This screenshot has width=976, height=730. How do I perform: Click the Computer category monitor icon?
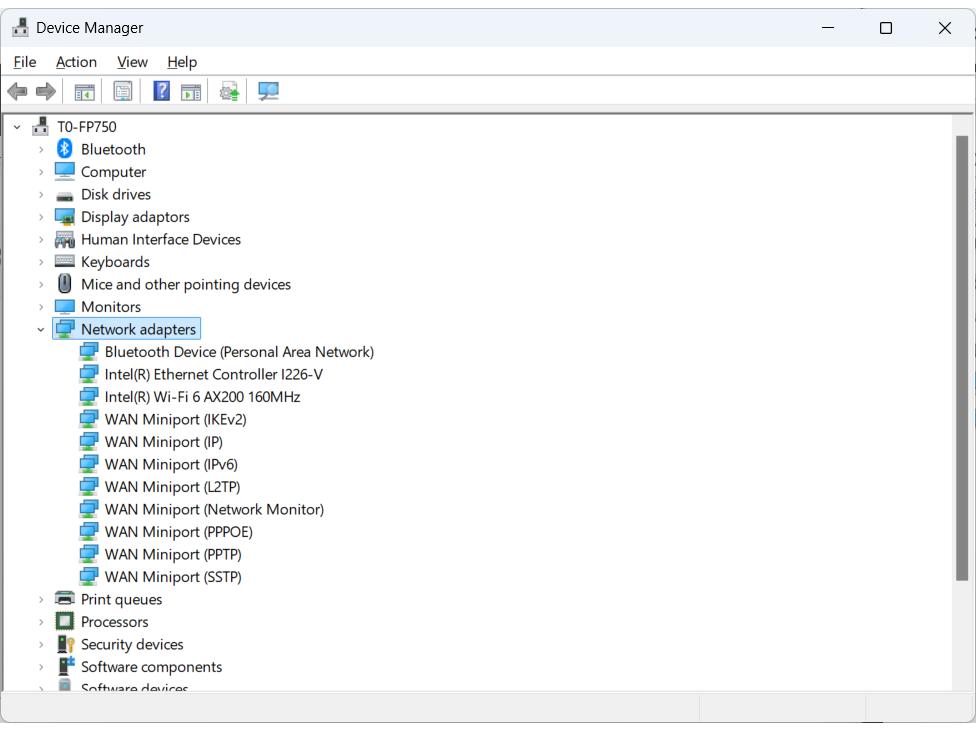pos(64,171)
